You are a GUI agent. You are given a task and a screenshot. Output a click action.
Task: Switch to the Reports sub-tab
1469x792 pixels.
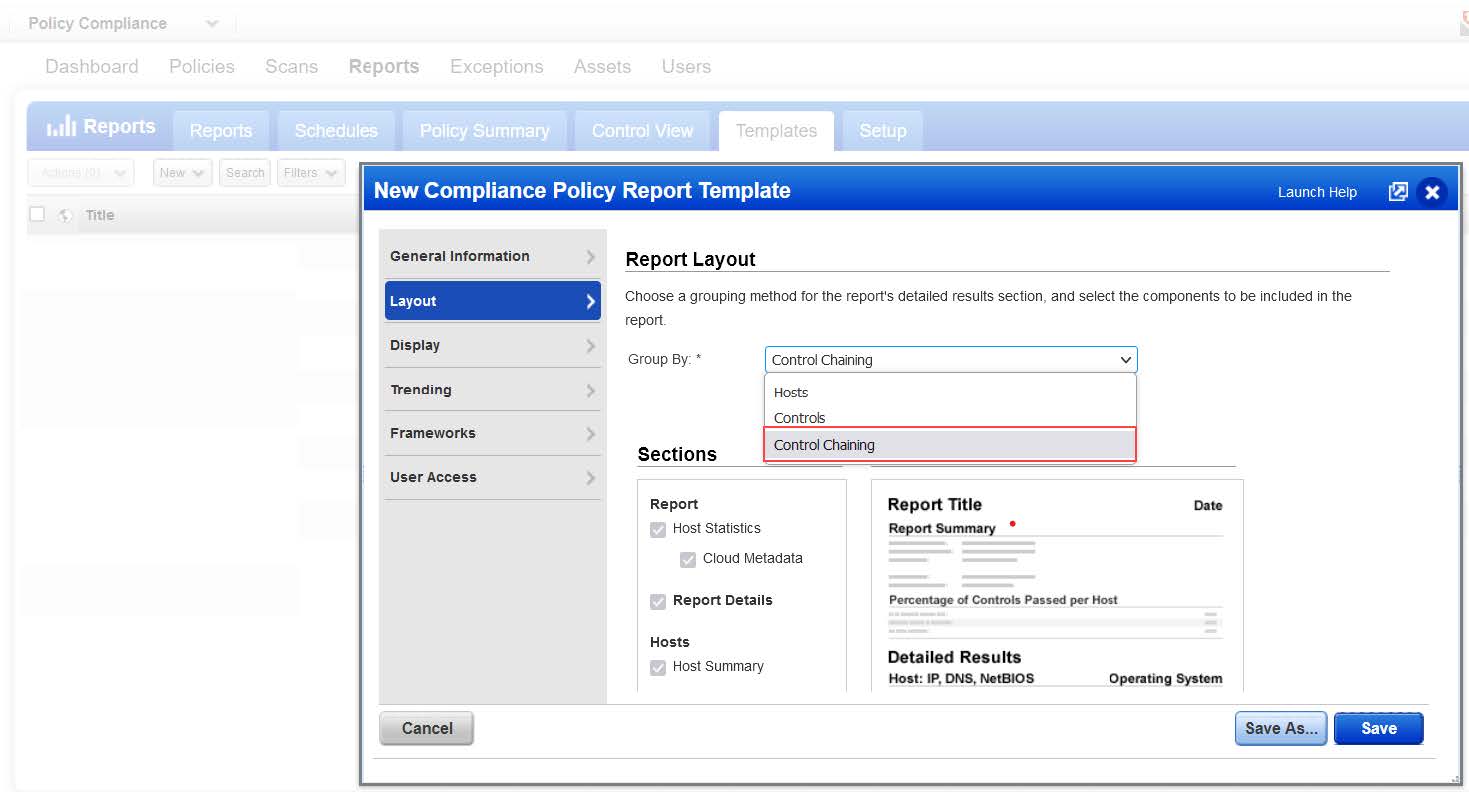pos(221,131)
